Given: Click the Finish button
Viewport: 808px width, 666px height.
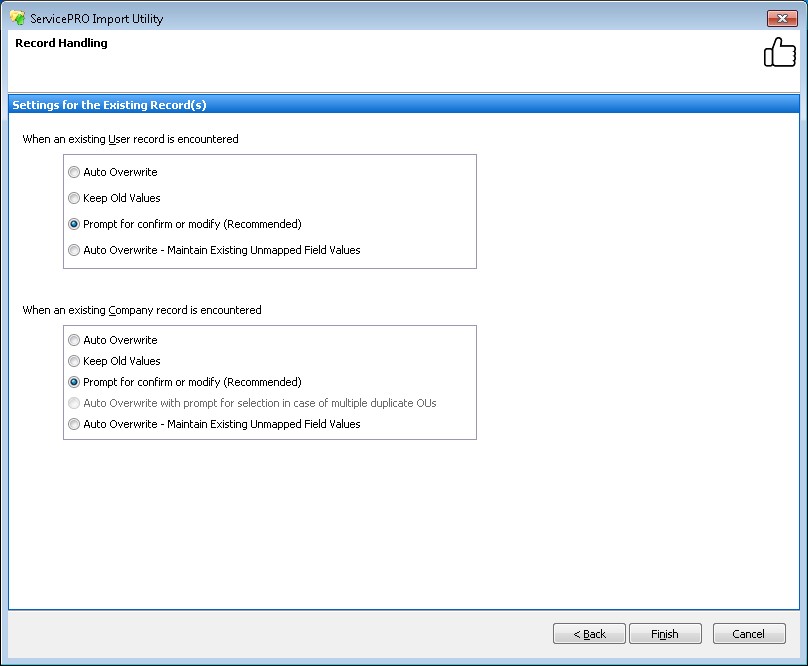Looking at the screenshot, I should (x=665, y=633).
